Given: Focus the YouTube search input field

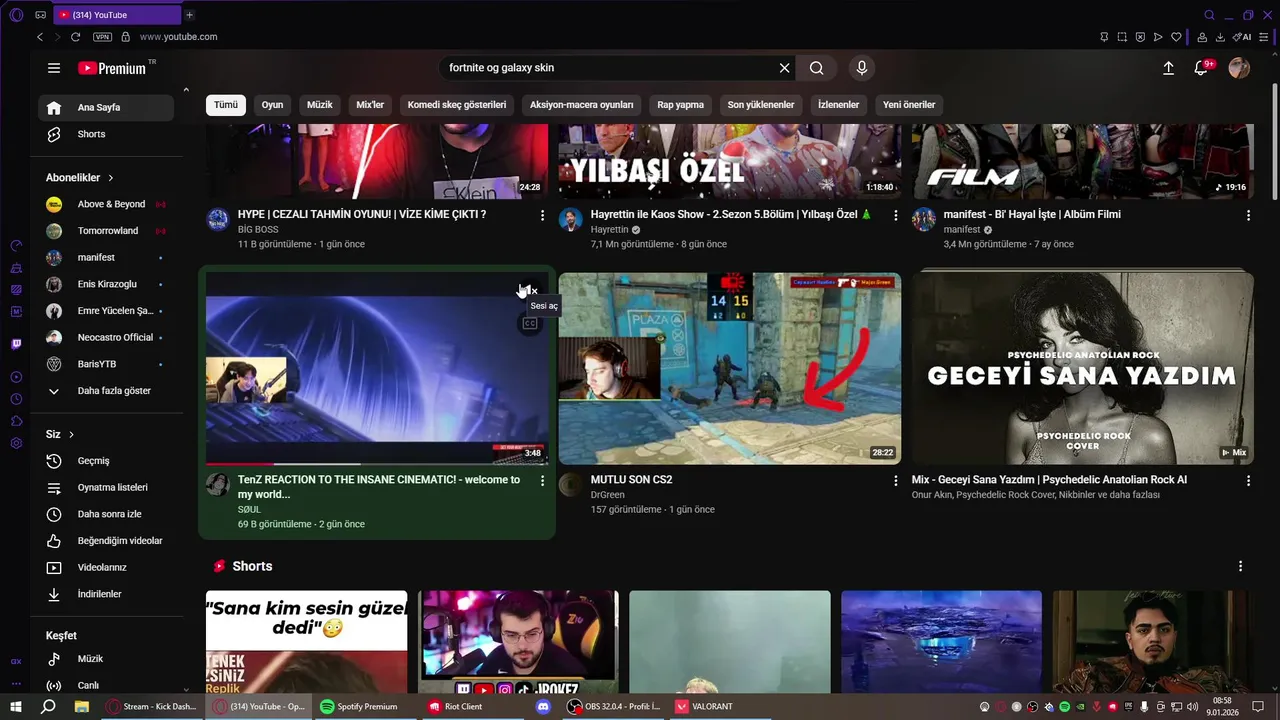Looking at the screenshot, I should click(x=610, y=68).
